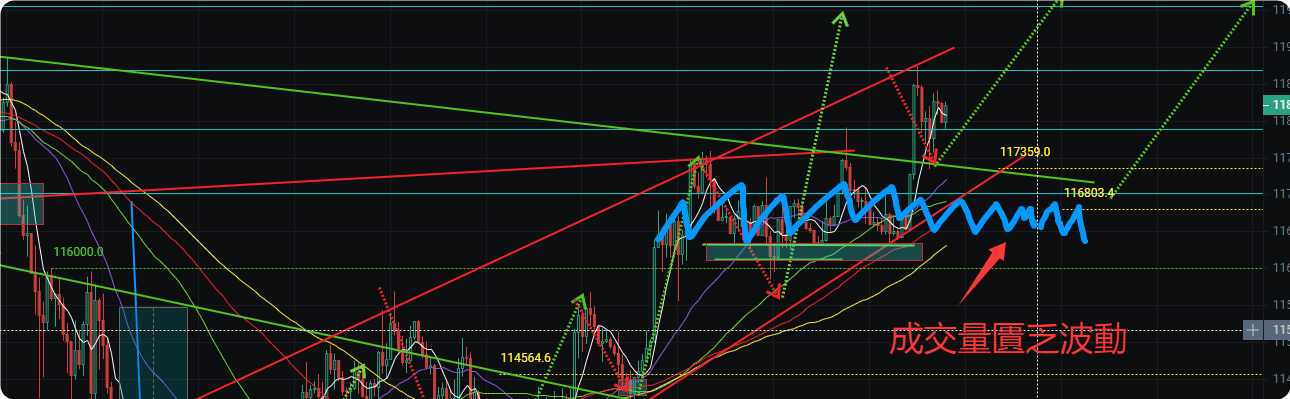Select the teal rectangle at far left edge
The width and height of the screenshot is (1290, 399).
click(x=21, y=204)
